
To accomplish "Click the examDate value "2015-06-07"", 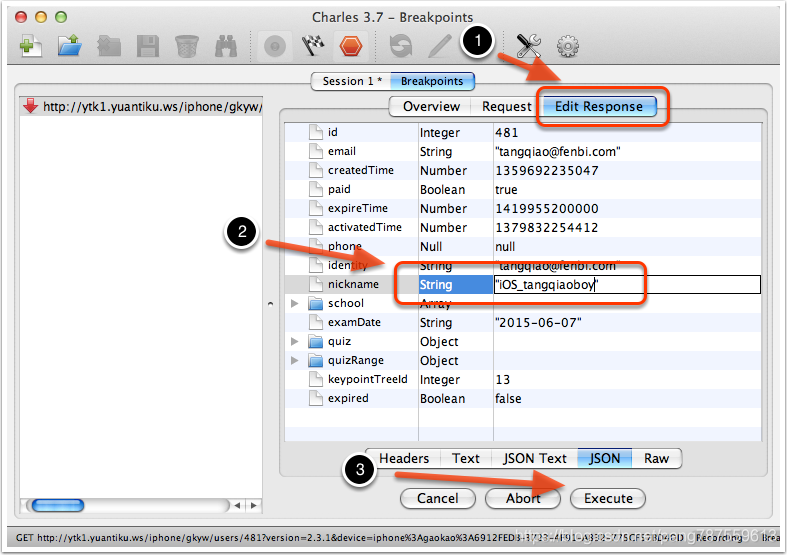I will pyautogui.click(x=538, y=322).
